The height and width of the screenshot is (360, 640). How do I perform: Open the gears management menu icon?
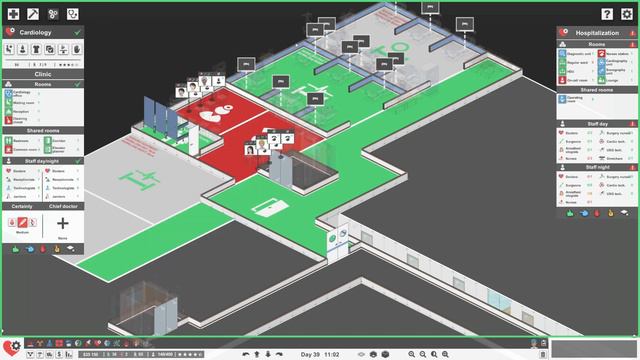53,14
